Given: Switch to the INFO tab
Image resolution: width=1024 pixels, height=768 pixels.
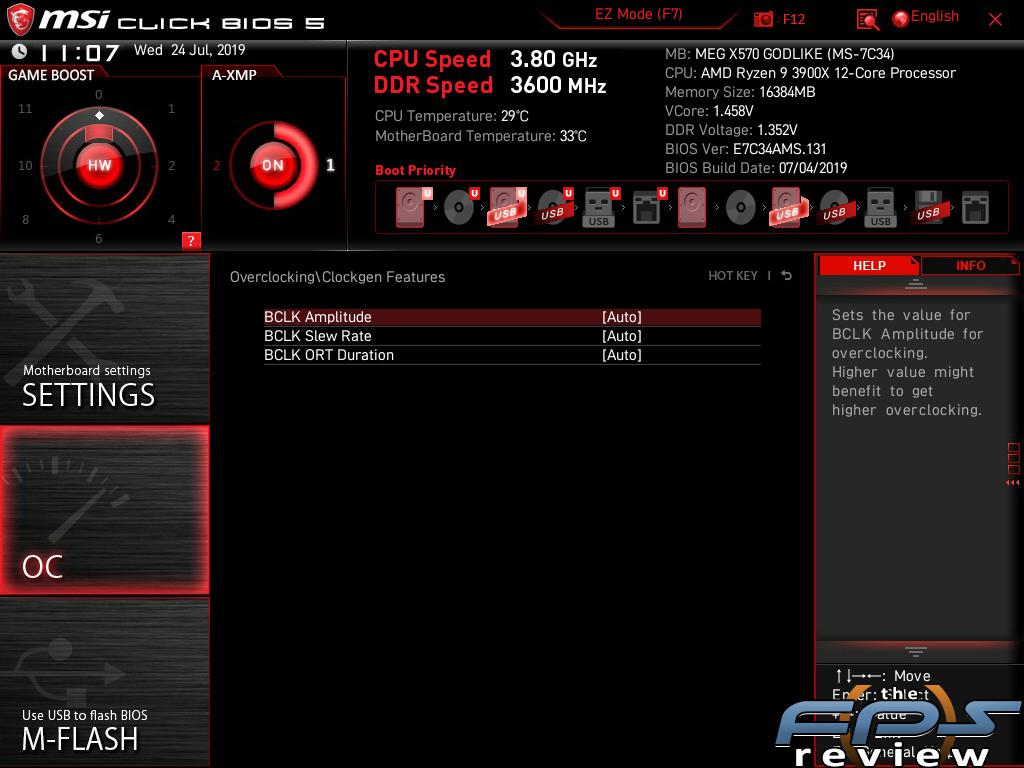Looking at the screenshot, I should (970, 266).
